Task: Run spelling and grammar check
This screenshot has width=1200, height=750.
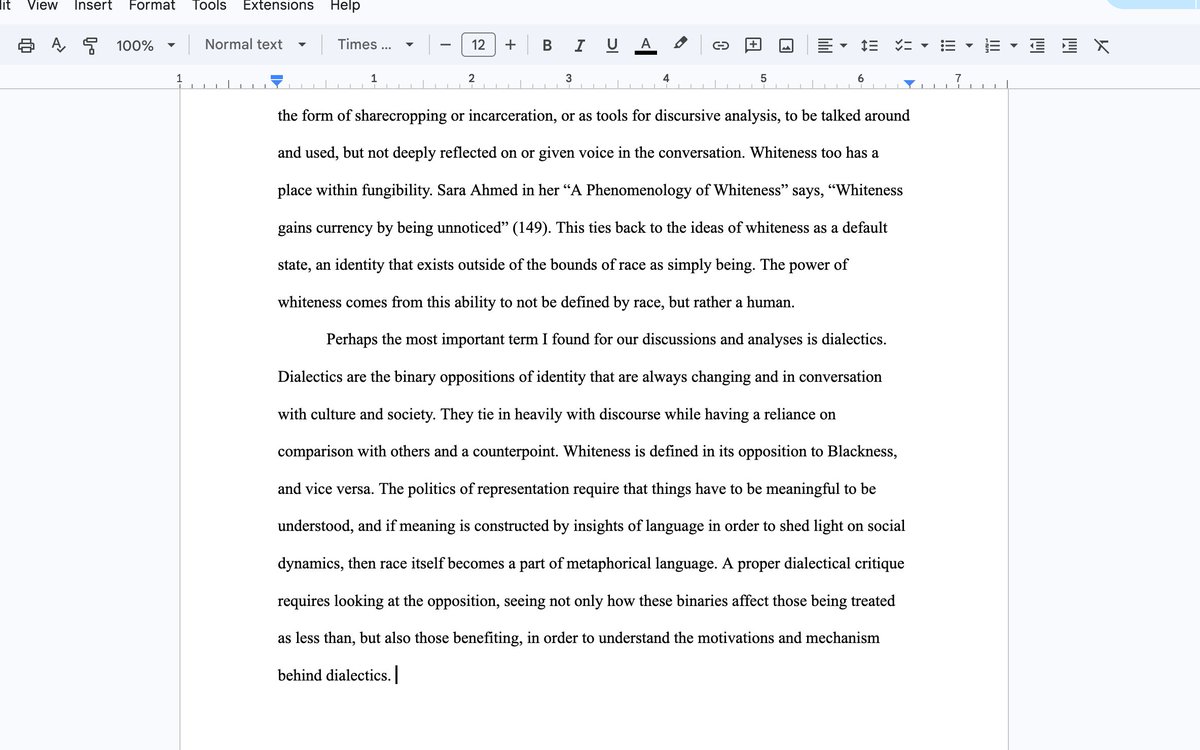Action: pyautogui.click(x=58, y=45)
